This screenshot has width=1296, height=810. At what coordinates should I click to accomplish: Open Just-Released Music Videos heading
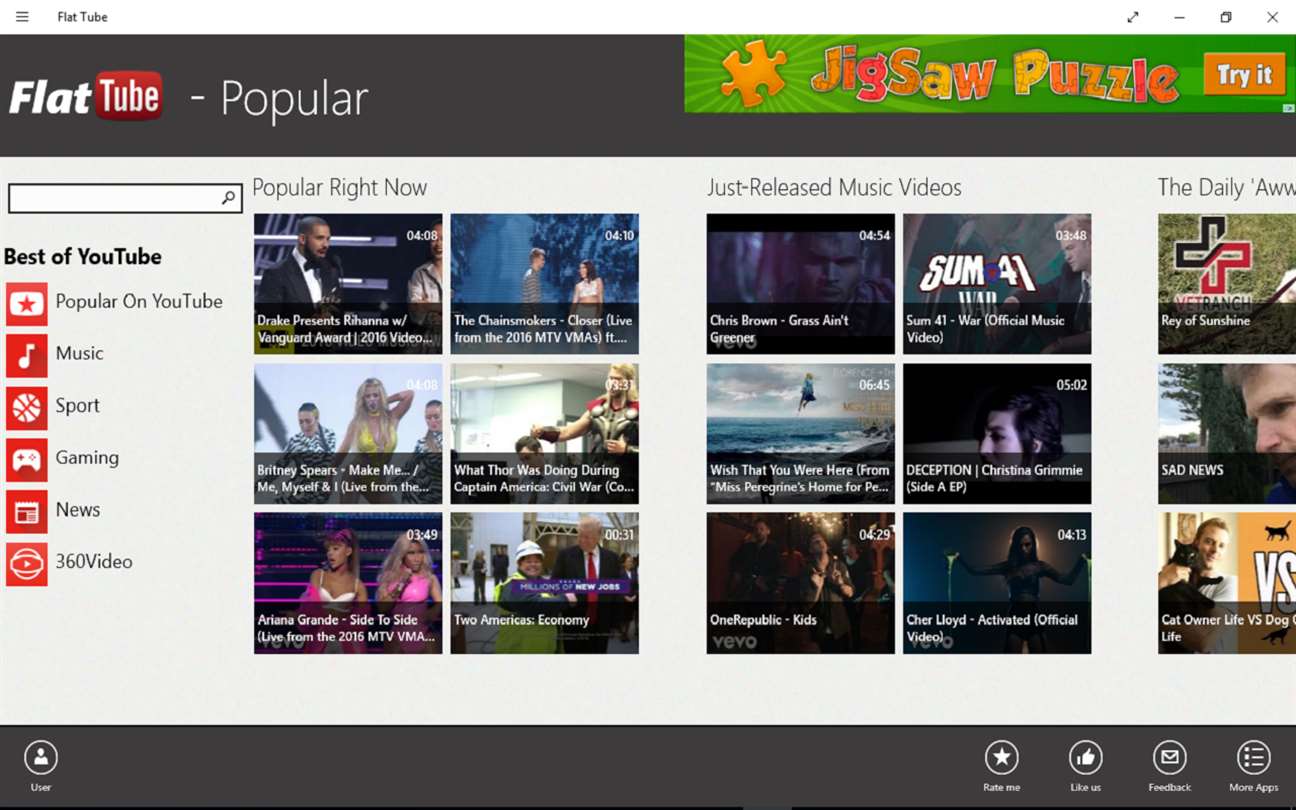pos(834,188)
